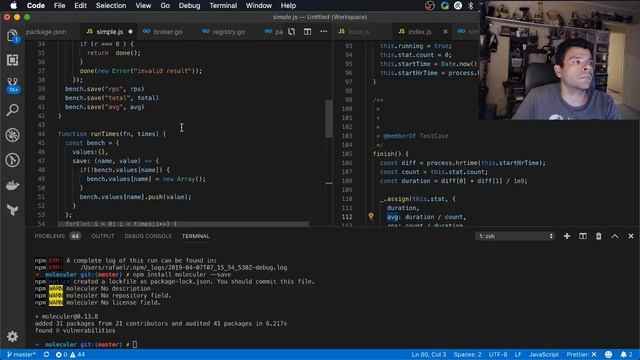Show the Problems panel tab

pos(57,236)
